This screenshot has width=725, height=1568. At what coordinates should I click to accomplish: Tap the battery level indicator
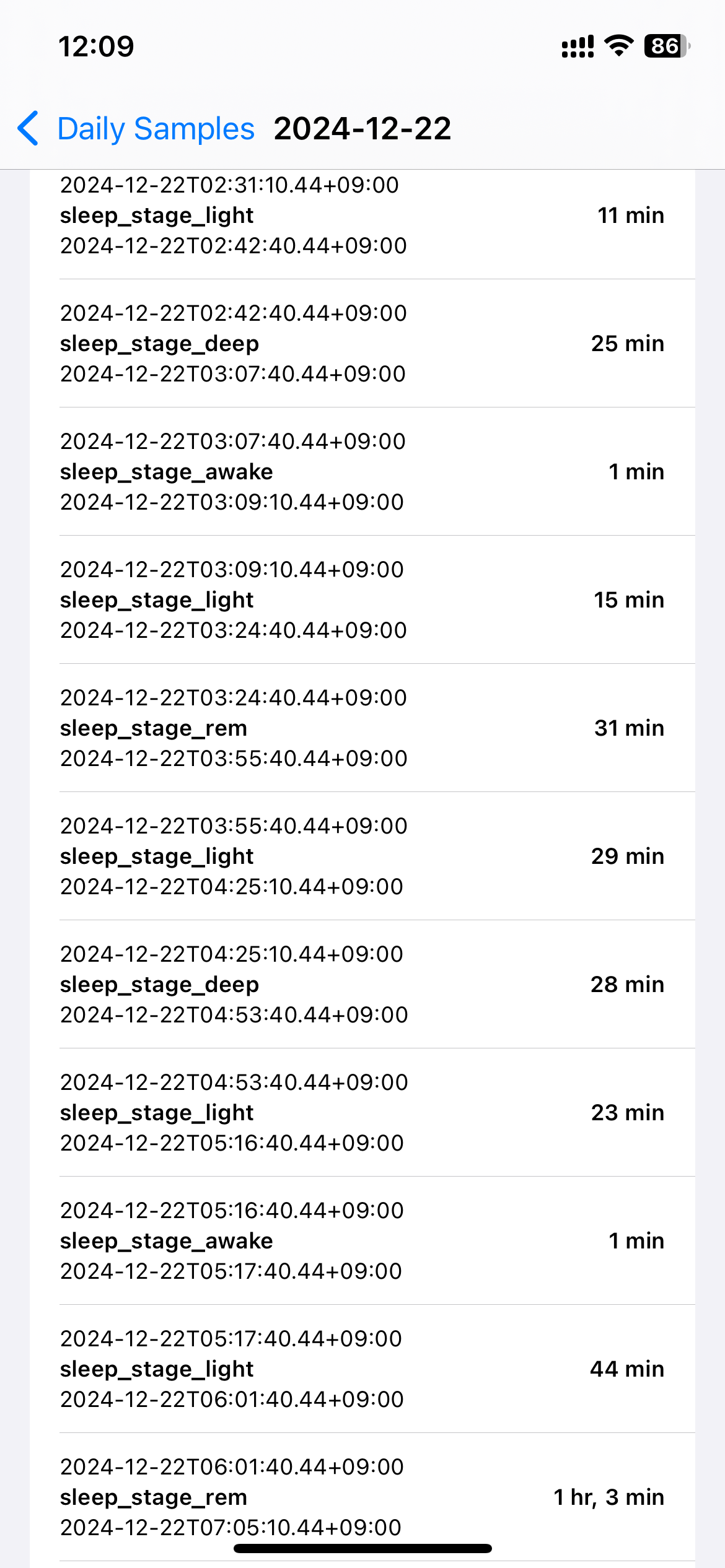point(667,46)
